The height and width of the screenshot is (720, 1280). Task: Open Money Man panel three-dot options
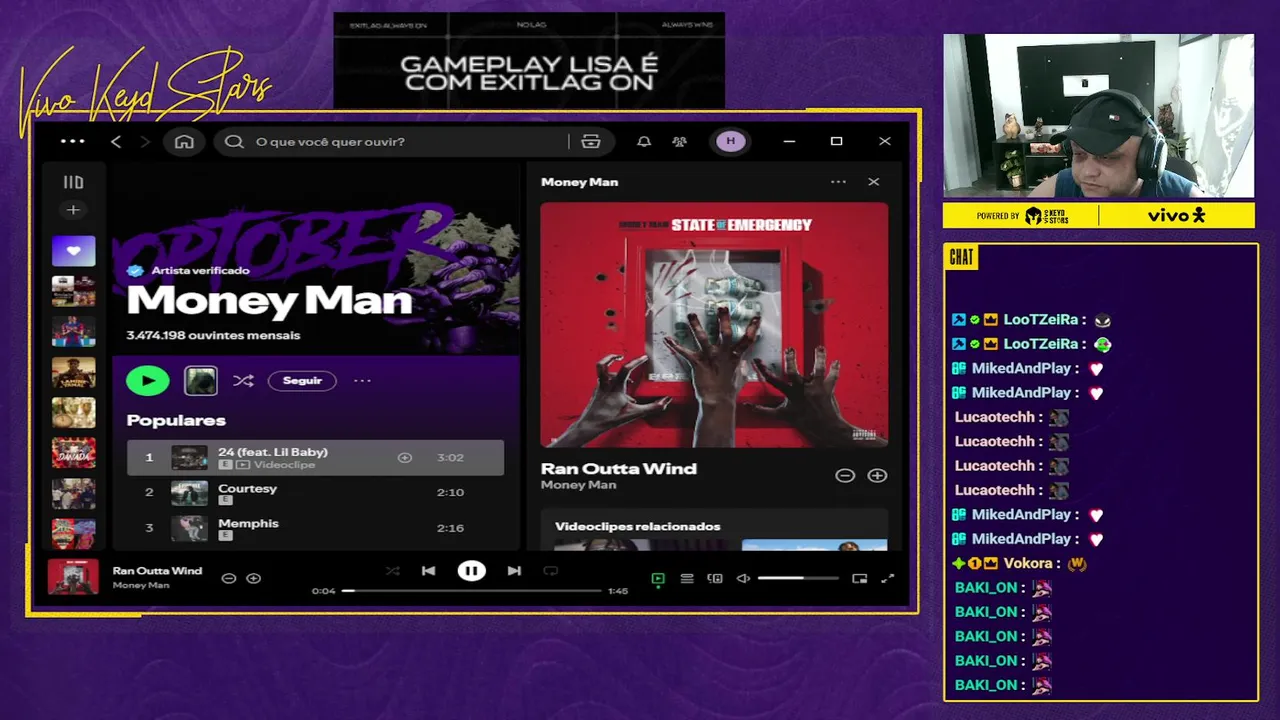838,182
